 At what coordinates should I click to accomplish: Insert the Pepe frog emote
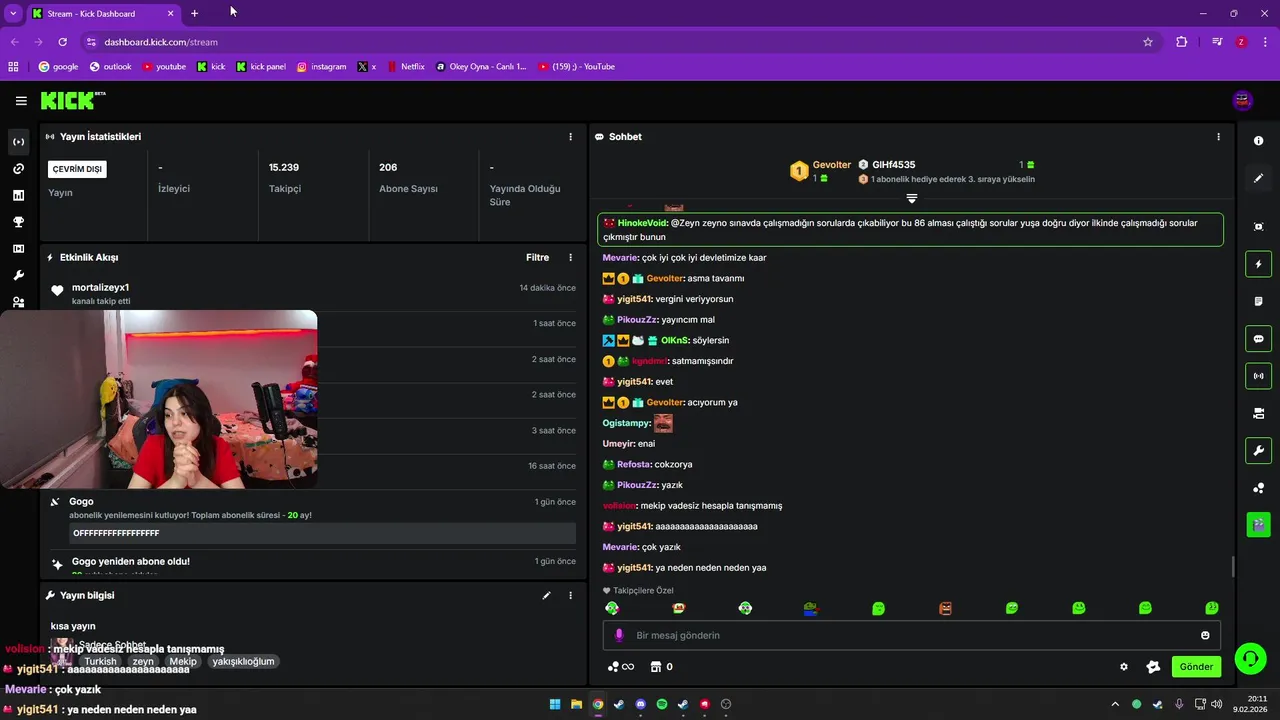point(811,608)
